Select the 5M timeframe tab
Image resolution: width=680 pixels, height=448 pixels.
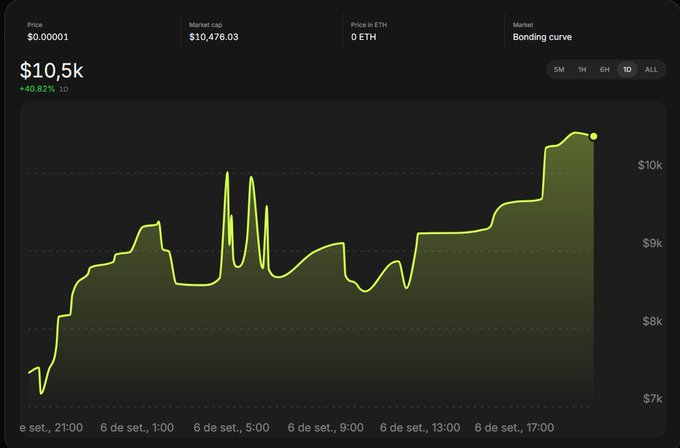click(559, 69)
